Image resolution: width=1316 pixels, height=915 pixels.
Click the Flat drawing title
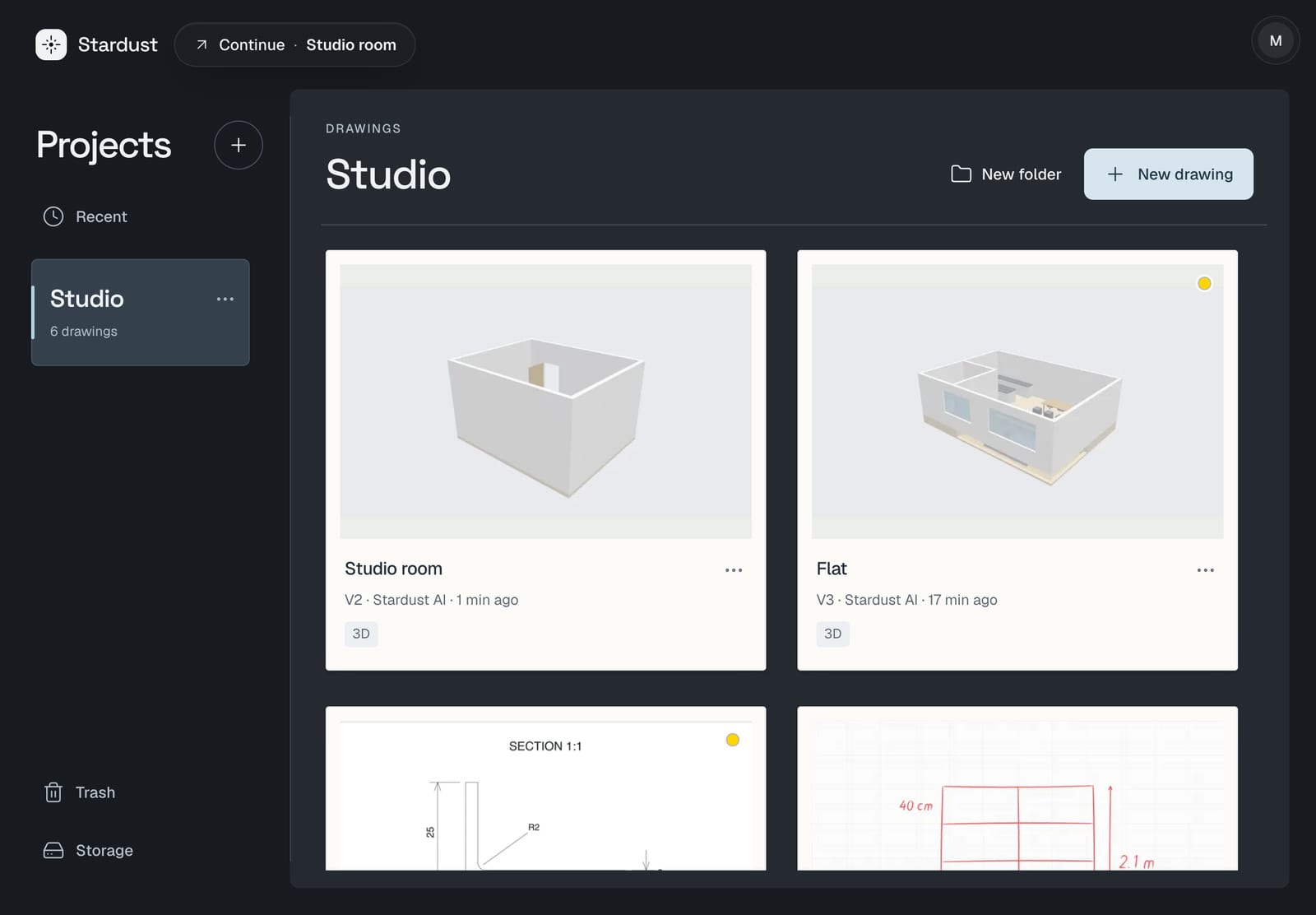pyautogui.click(x=832, y=569)
